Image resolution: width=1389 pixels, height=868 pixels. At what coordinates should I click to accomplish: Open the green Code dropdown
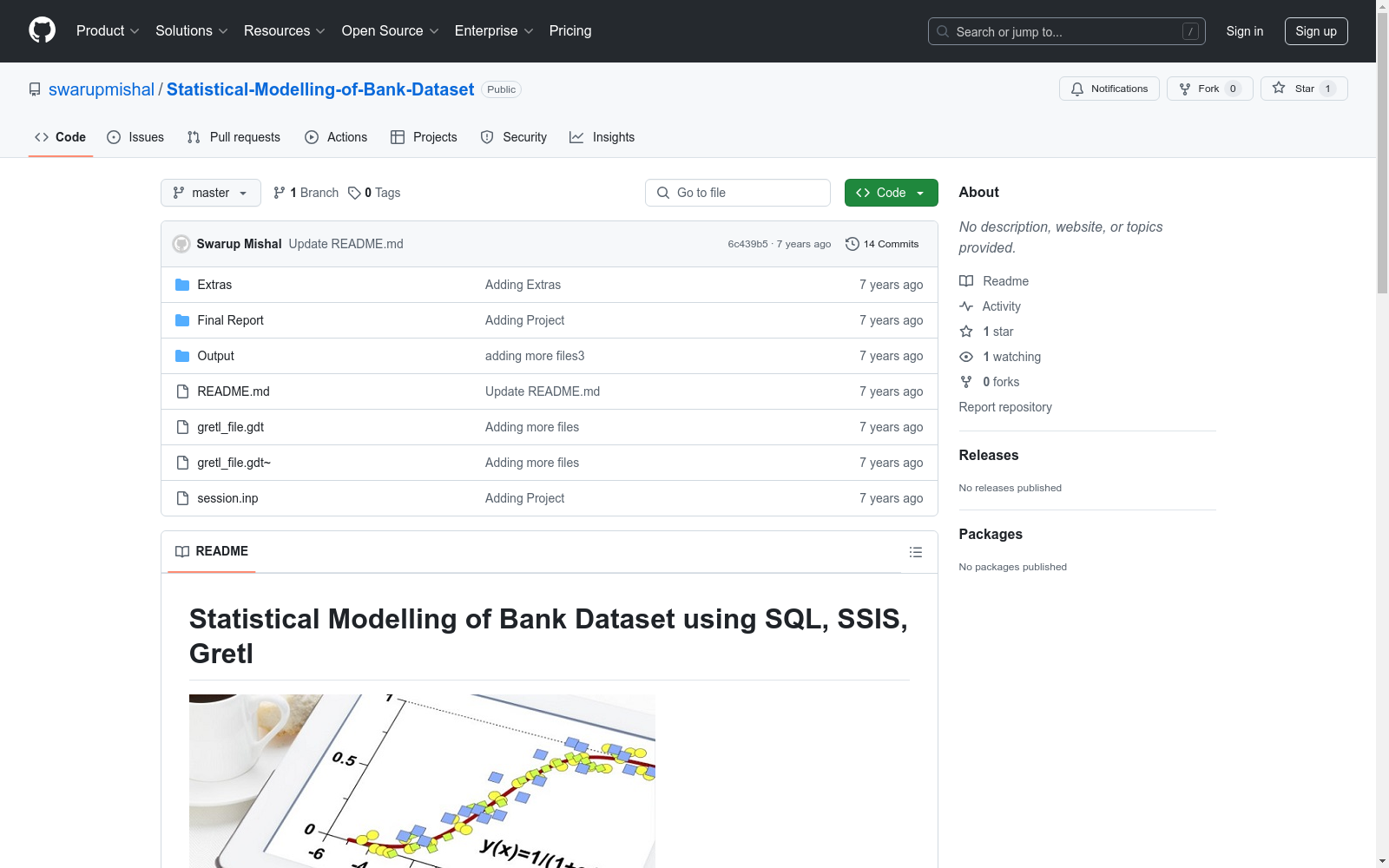coord(891,193)
